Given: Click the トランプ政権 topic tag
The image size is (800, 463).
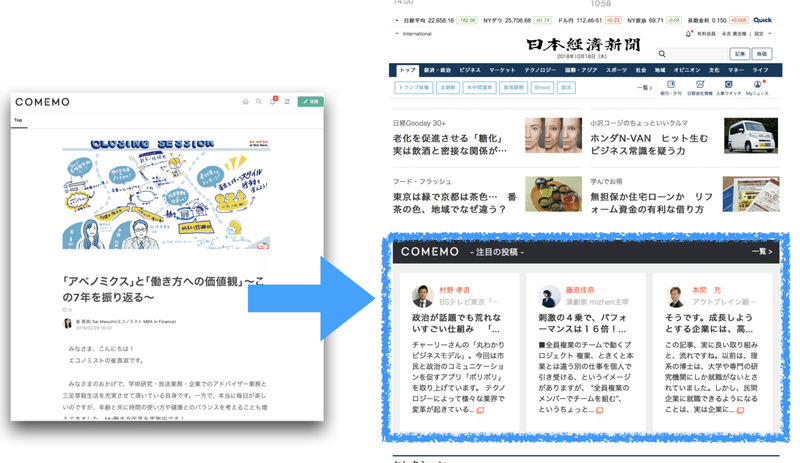Looking at the screenshot, I should (x=413, y=88).
